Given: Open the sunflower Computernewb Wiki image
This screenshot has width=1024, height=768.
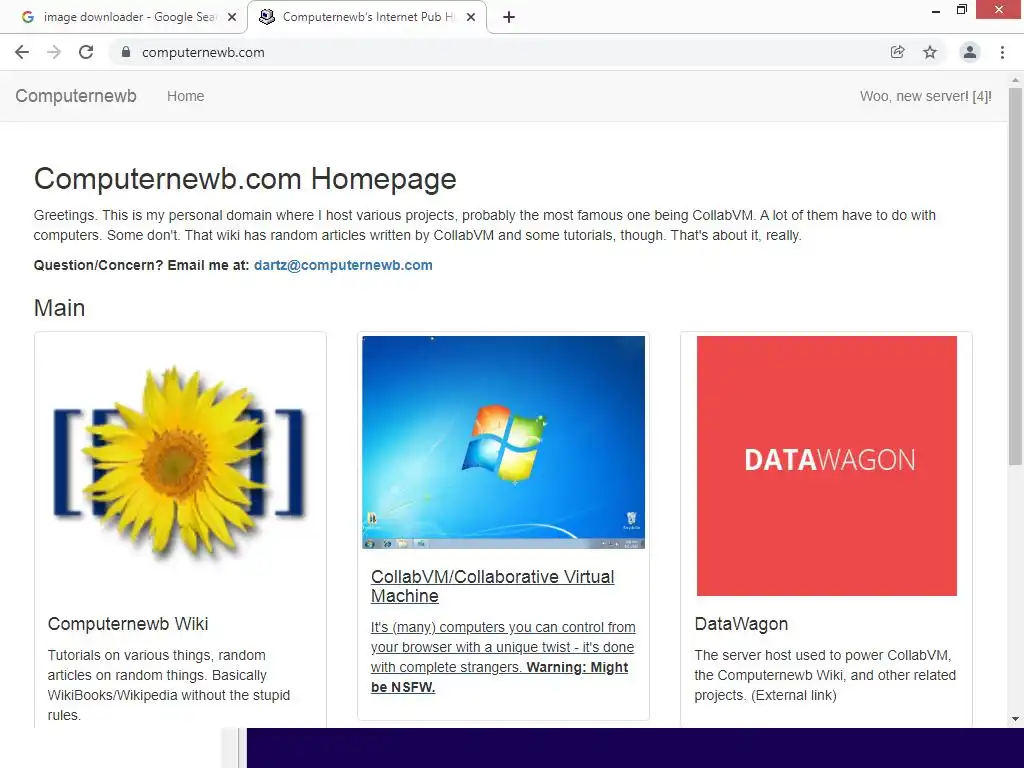Looking at the screenshot, I should click(180, 464).
